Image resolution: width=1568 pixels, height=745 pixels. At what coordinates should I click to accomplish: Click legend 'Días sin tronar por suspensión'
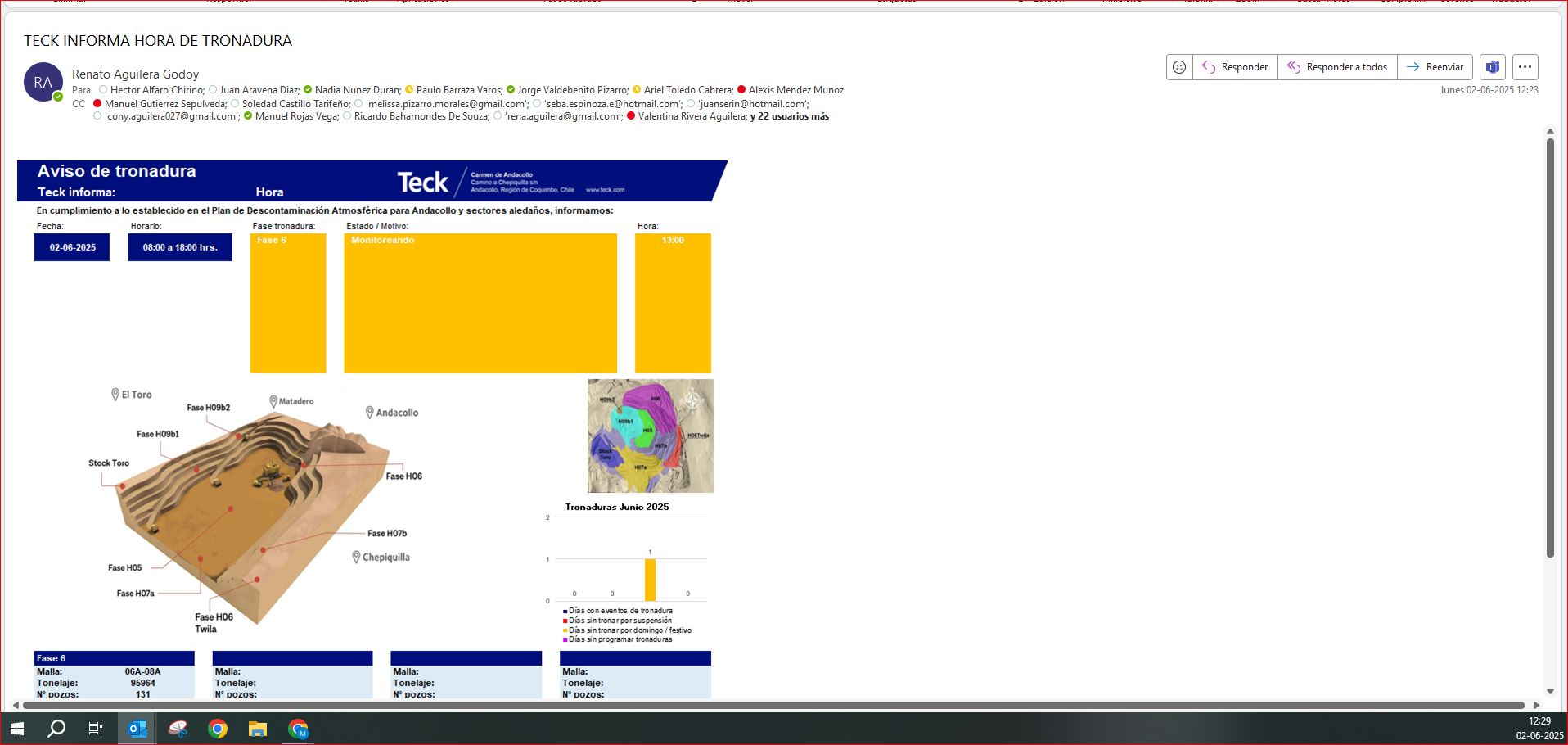coord(620,621)
